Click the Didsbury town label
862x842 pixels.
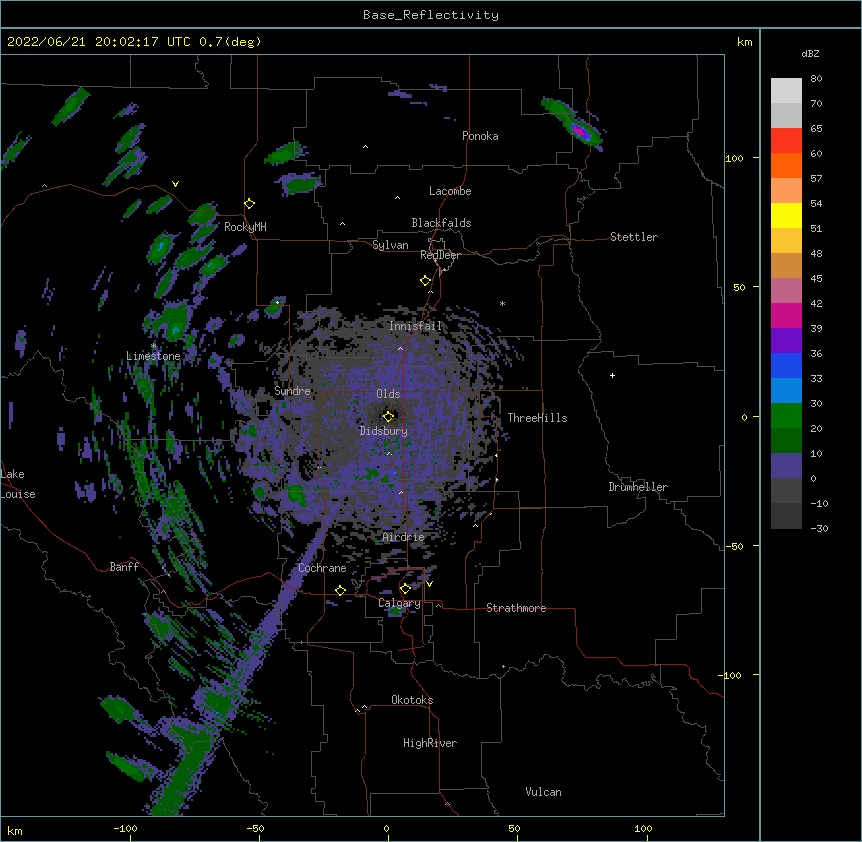(x=383, y=431)
